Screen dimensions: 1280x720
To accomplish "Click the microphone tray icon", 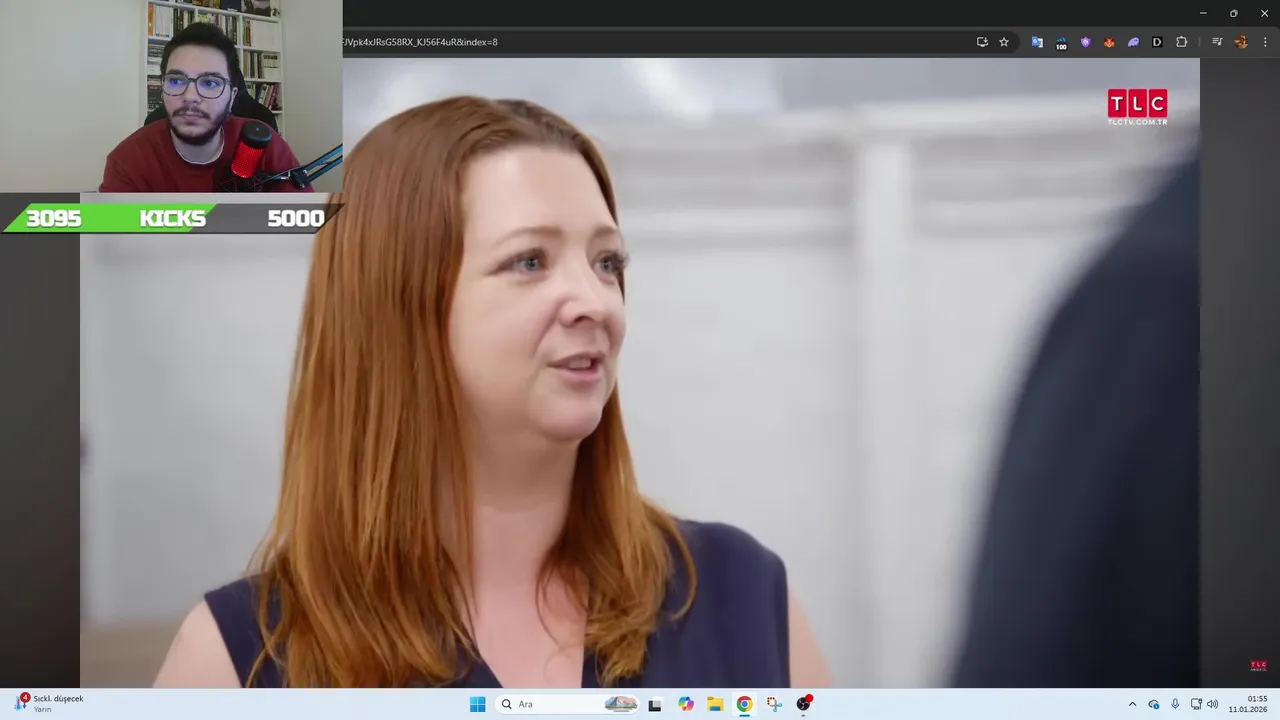I will 1175,704.
